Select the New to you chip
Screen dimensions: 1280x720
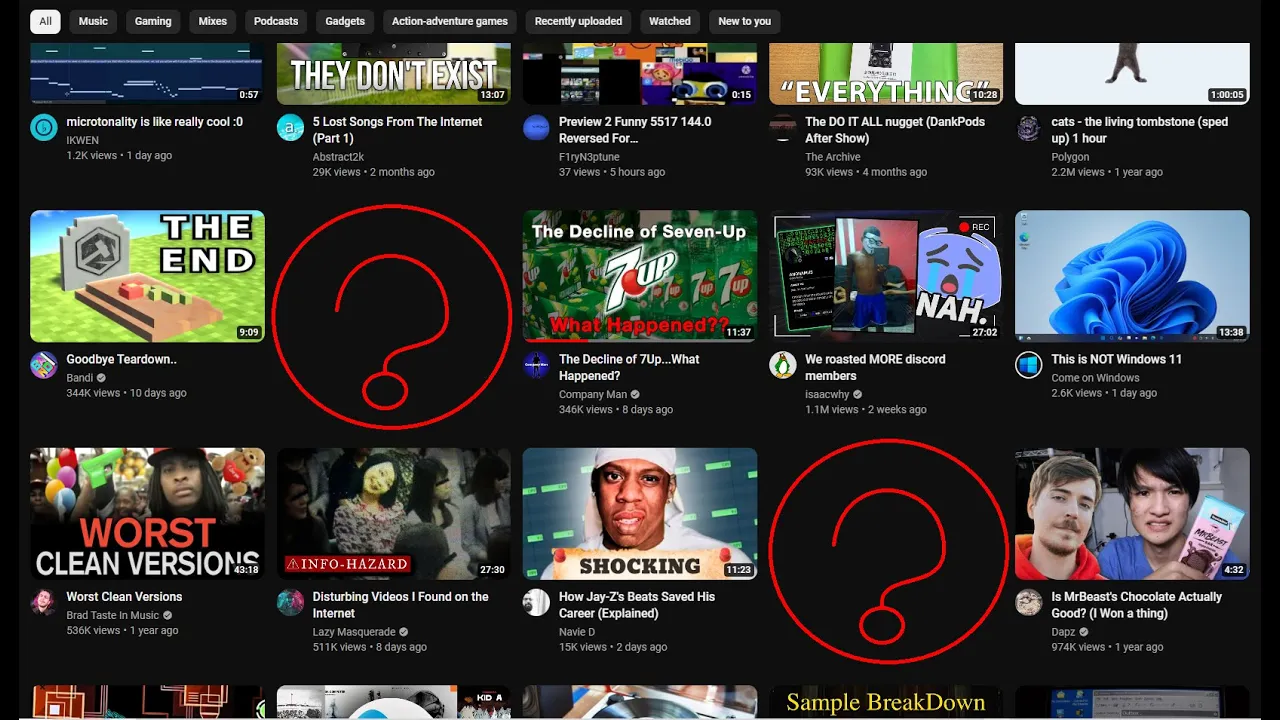tap(745, 21)
